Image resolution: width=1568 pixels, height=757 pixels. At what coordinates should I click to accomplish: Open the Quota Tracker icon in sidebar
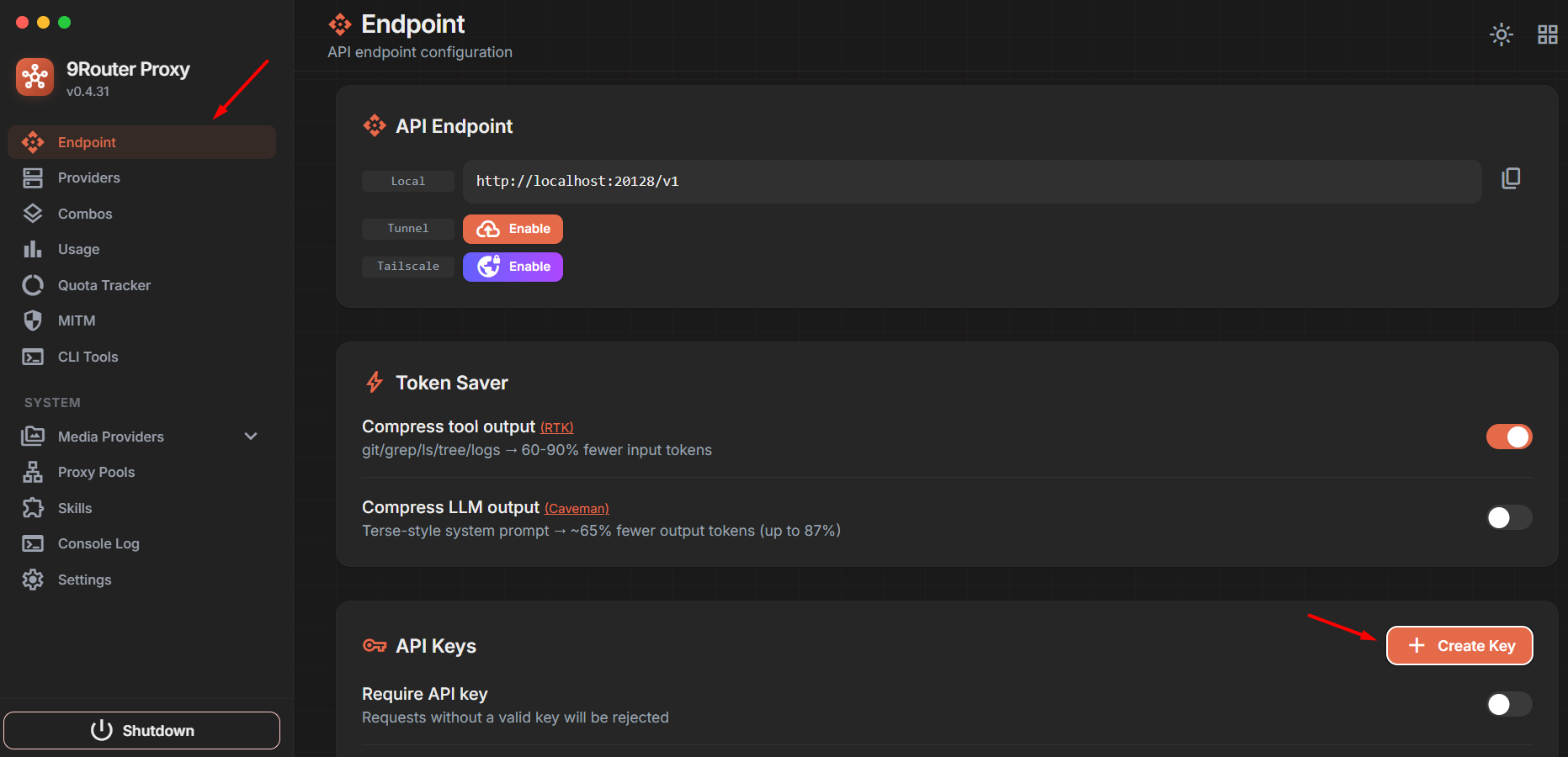[33, 285]
